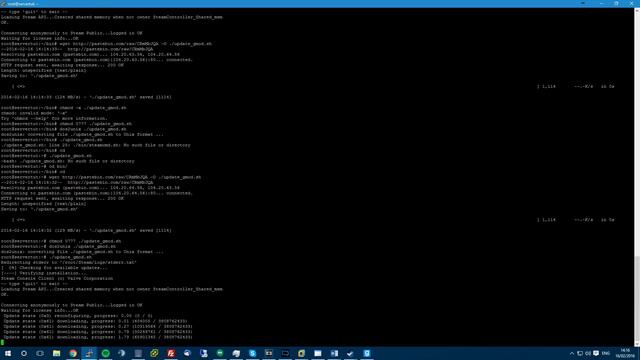The width and height of the screenshot is (640, 360).
Task: Open Task View on the taskbar
Action: (x=40, y=353)
